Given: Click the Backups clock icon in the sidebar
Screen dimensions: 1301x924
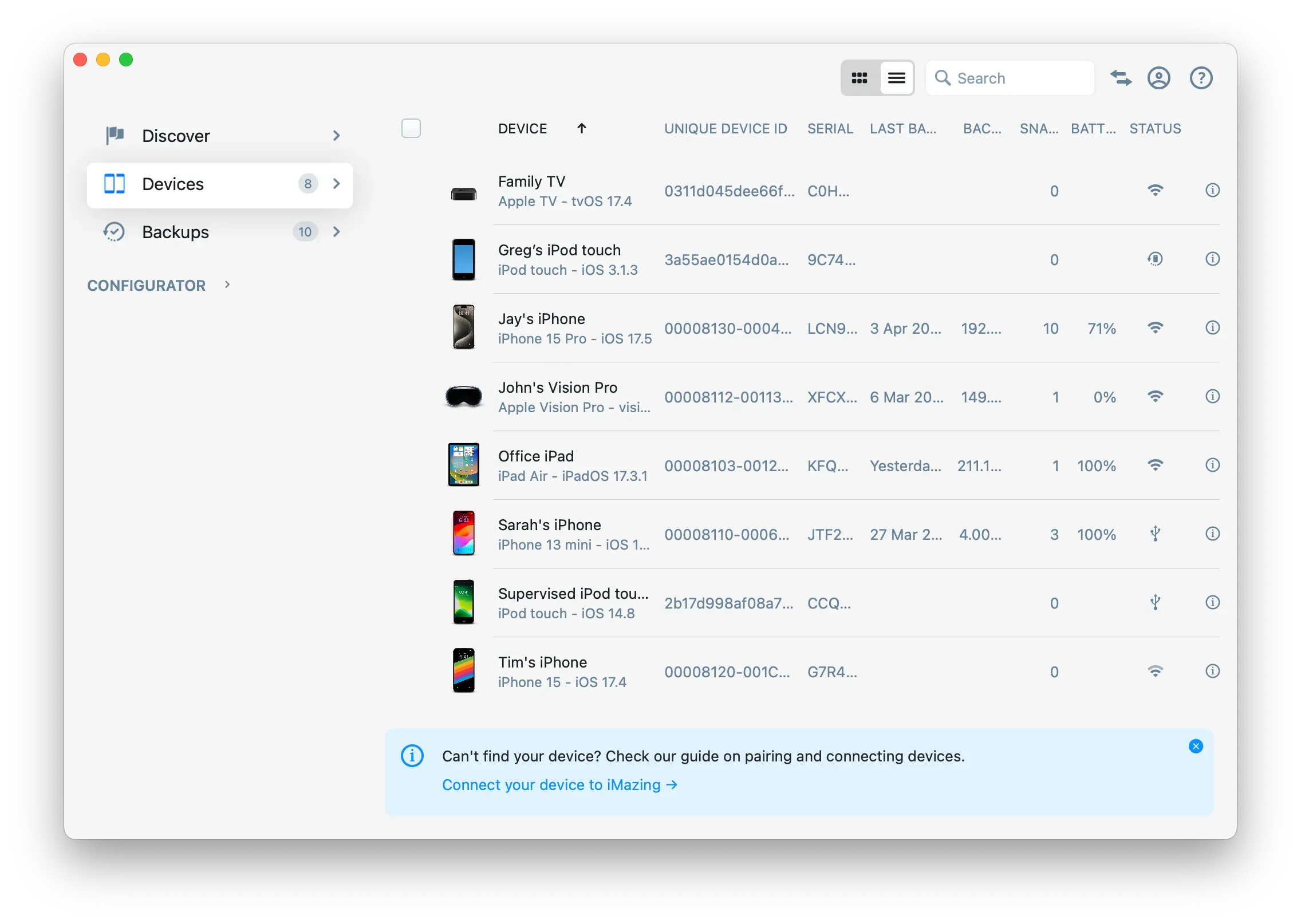Looking at the screenshot, I should [115, 232].
